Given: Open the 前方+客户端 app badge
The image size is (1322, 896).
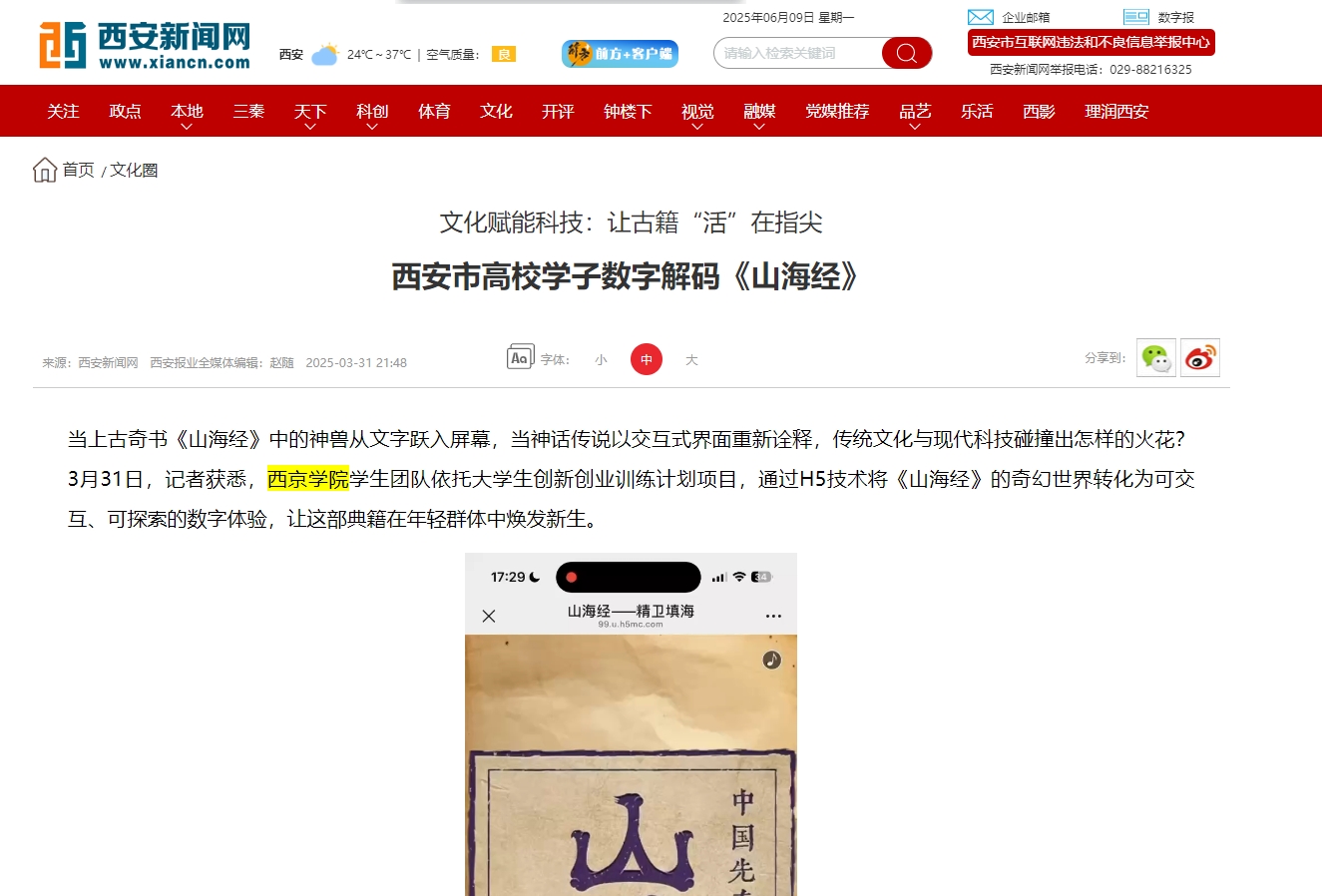Looking at the screenshot, I should (x=620, y=54).
